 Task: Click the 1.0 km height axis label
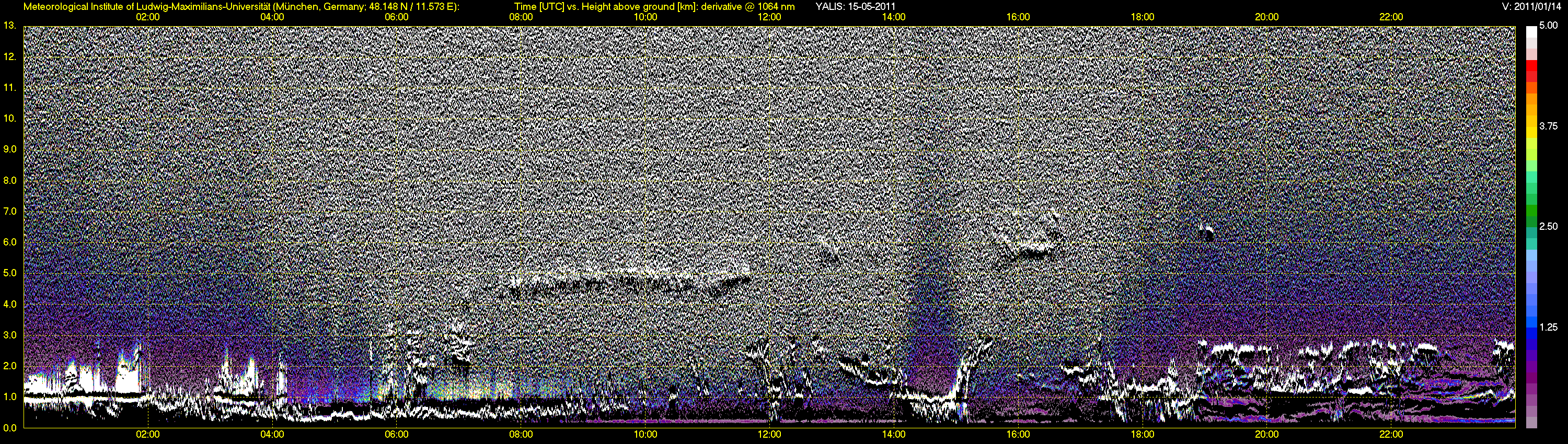point(10,396)
